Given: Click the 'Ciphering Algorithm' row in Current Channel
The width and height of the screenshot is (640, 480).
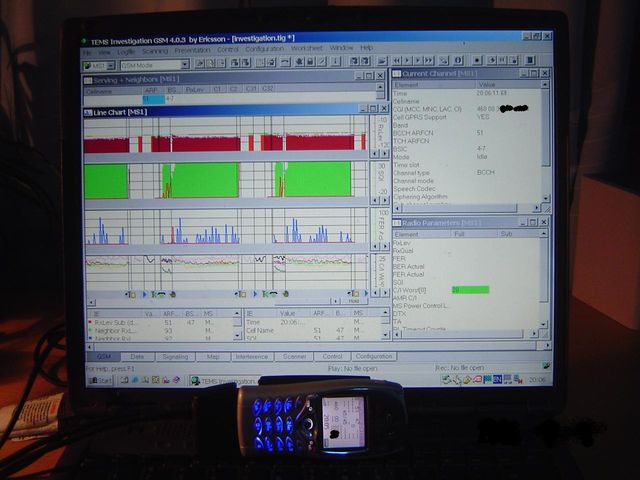Looking at the screenshot, I should coord(467,197).
